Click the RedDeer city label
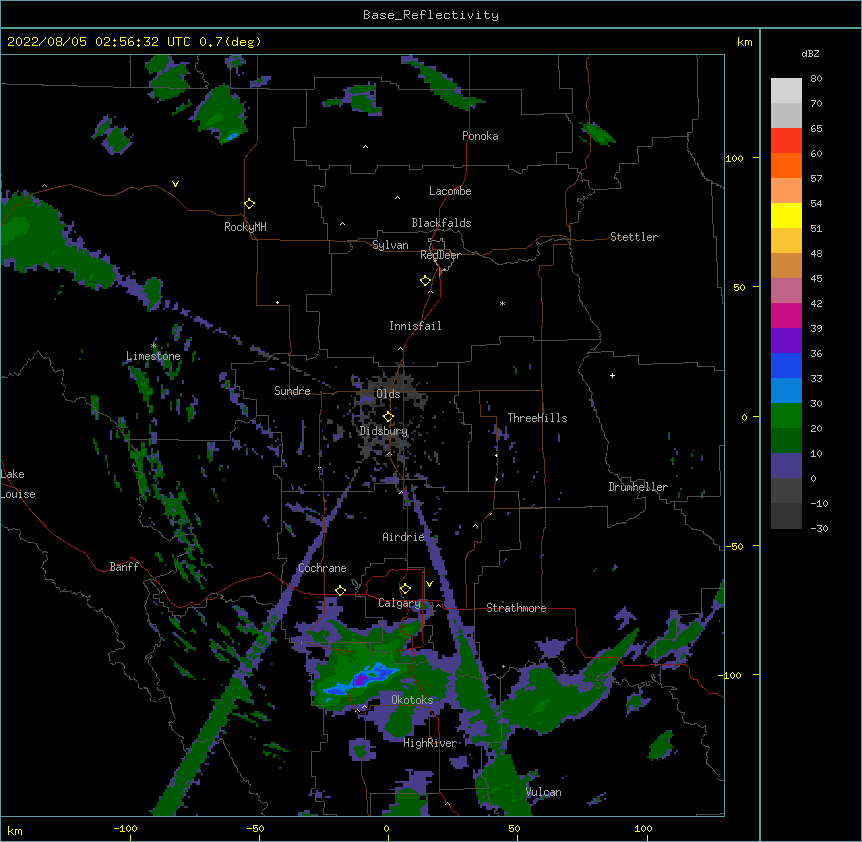Viewport: 862px width, 842px height. [x=440, y=255]
